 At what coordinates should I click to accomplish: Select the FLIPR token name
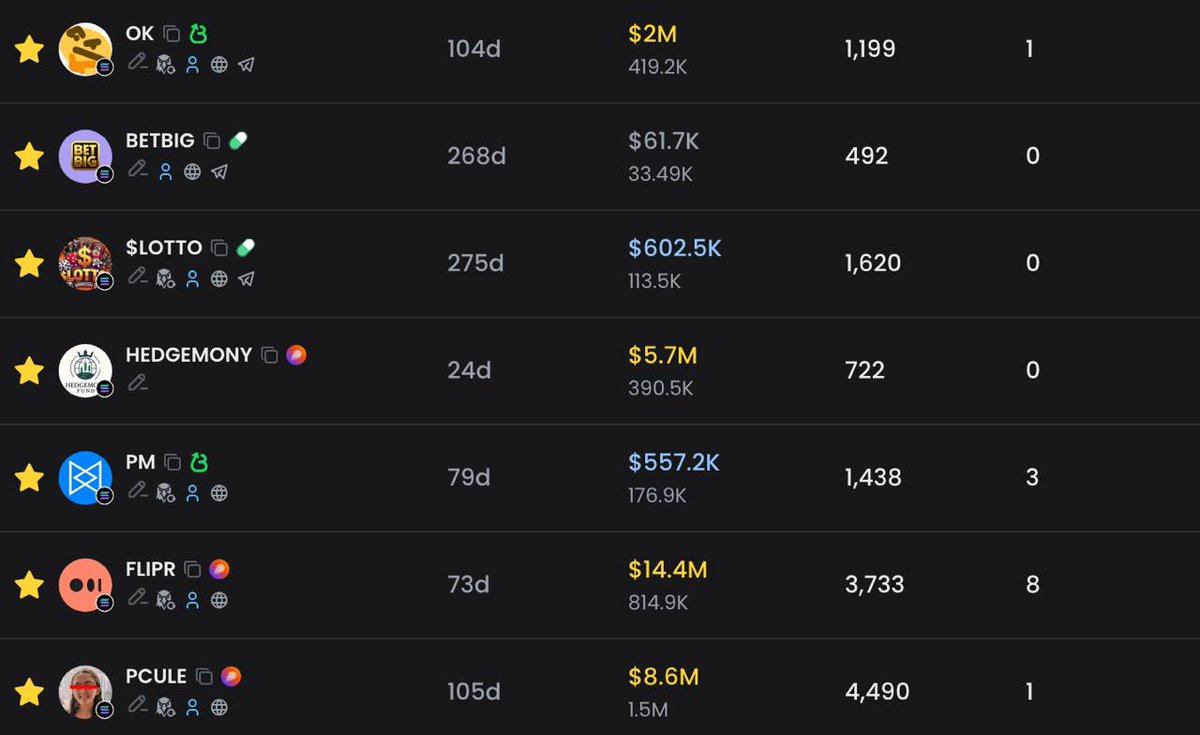pyautogui.click(x=151, y=569)
